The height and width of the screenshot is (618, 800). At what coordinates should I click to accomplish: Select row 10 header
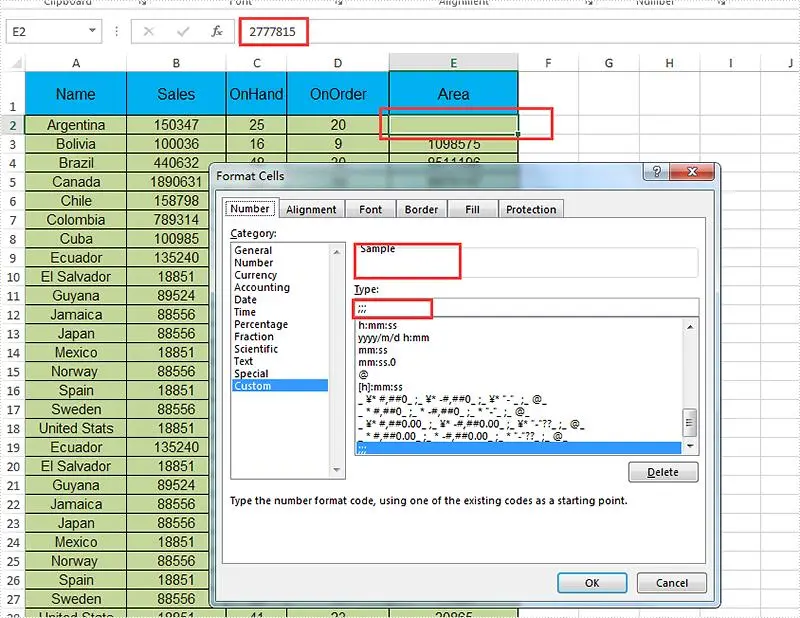(13, 277)
